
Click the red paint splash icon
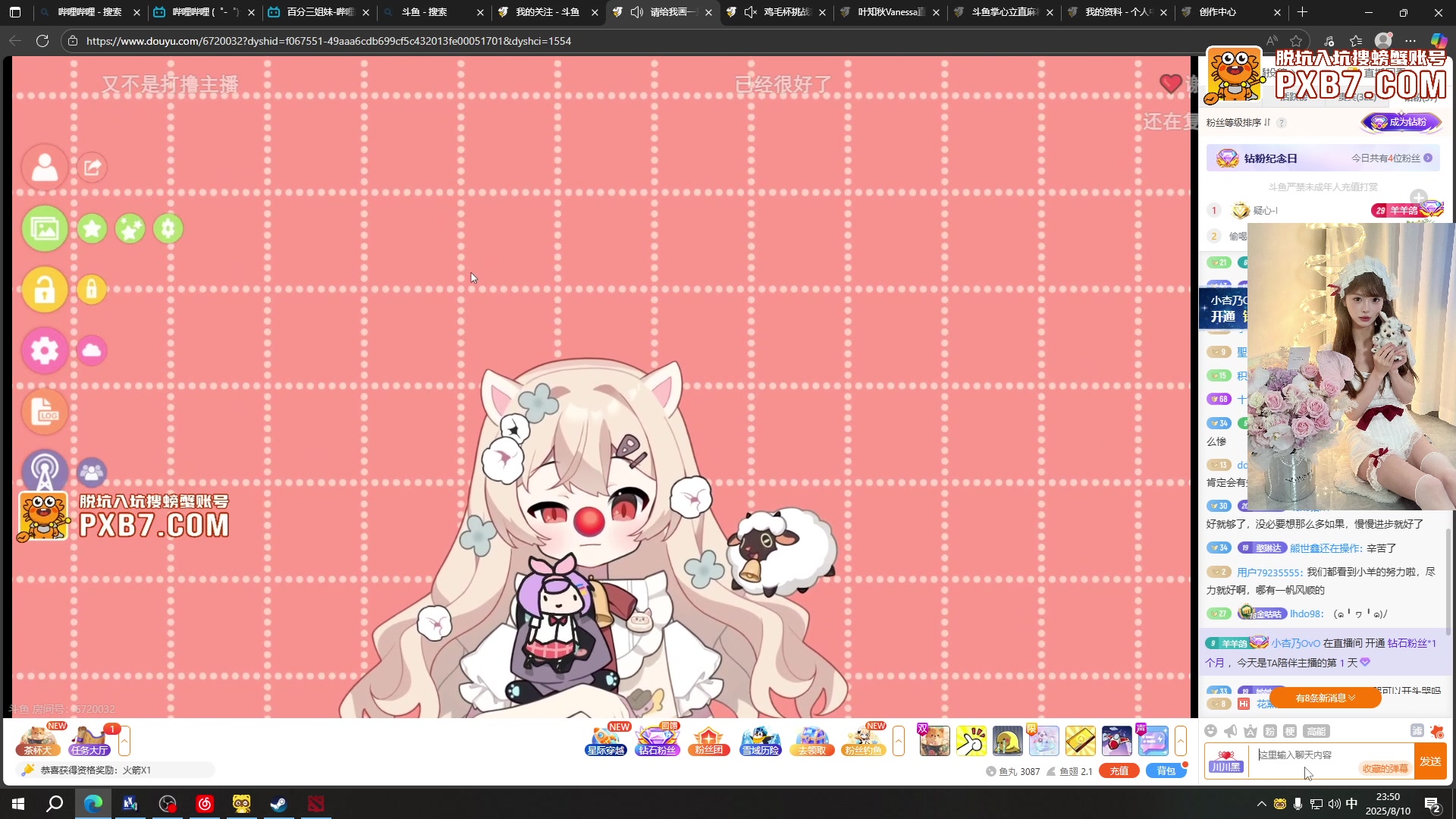point(1437,731)
